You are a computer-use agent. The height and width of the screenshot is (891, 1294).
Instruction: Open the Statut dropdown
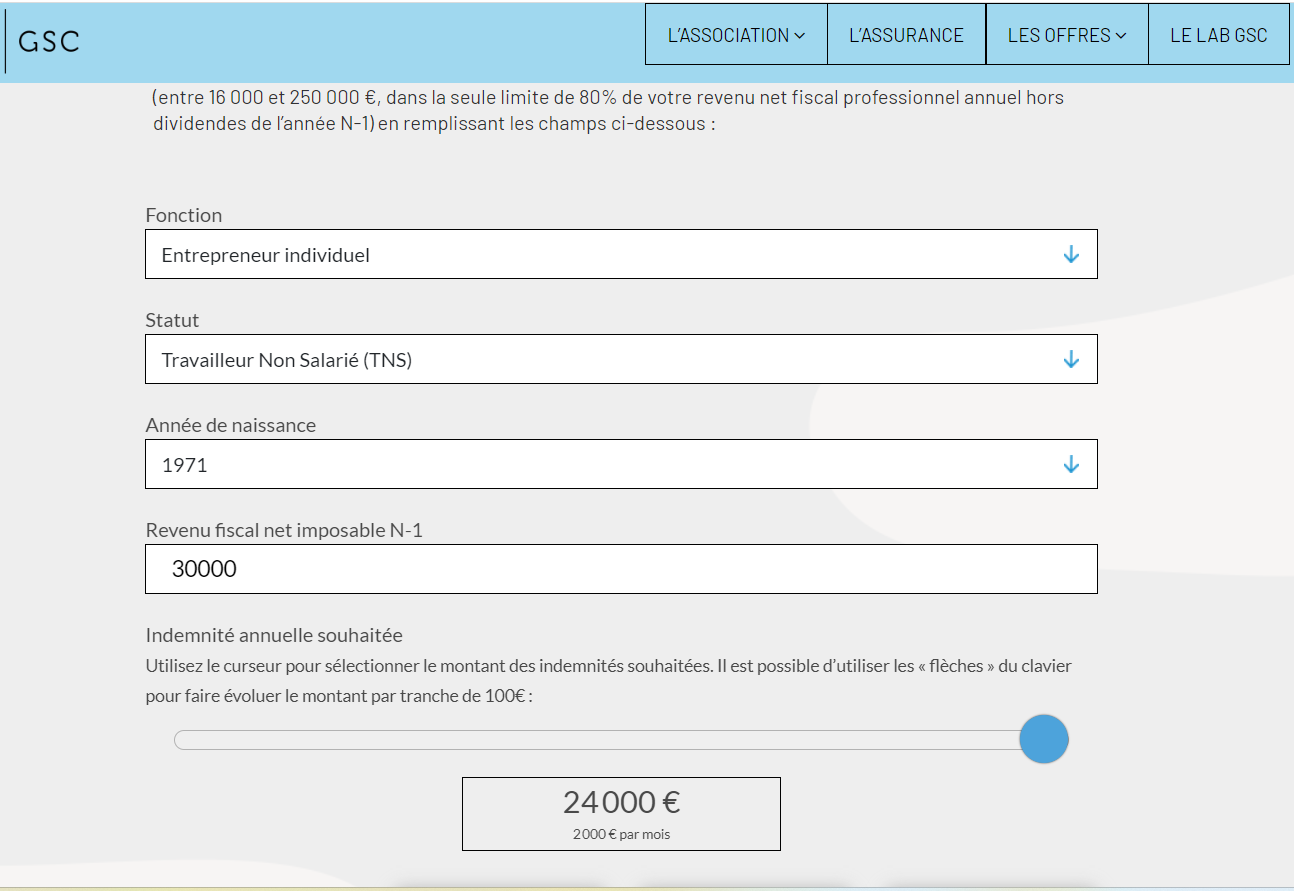(621, 359)
